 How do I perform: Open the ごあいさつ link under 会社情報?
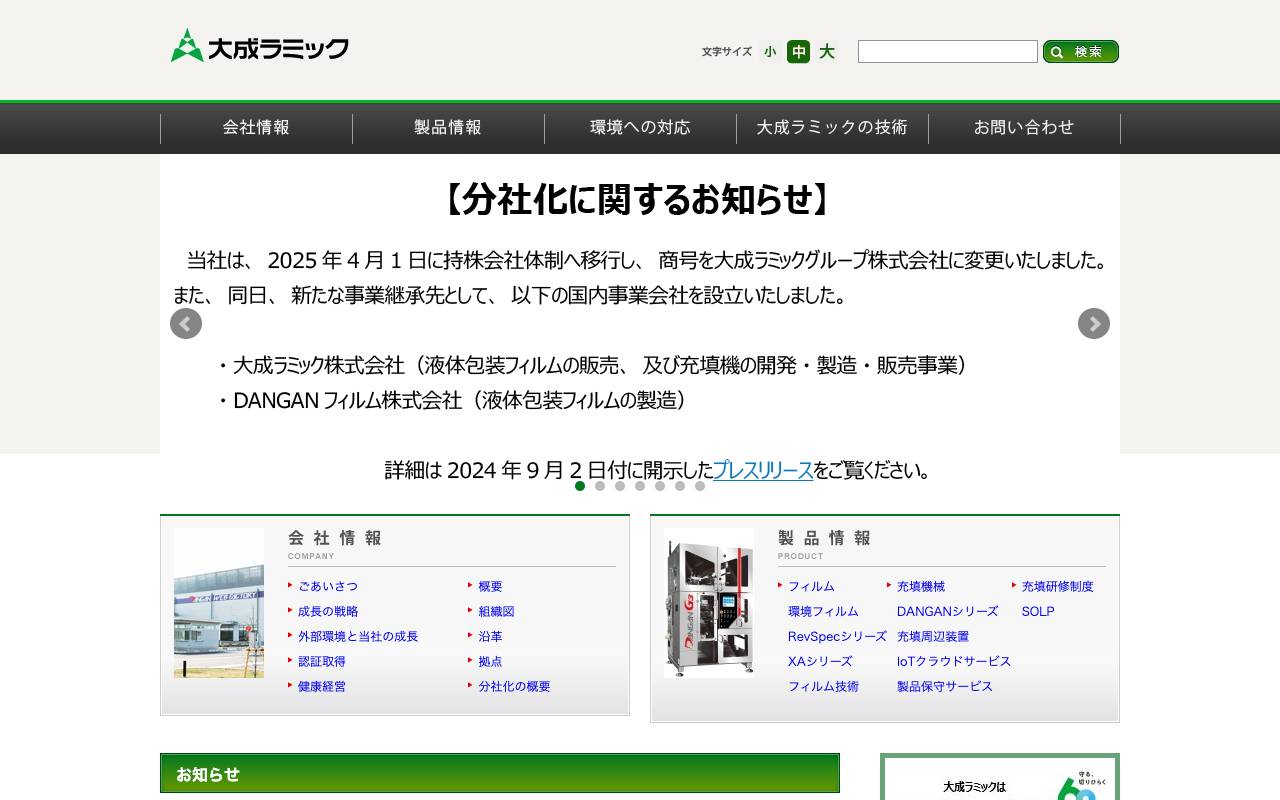coord(327,586)
